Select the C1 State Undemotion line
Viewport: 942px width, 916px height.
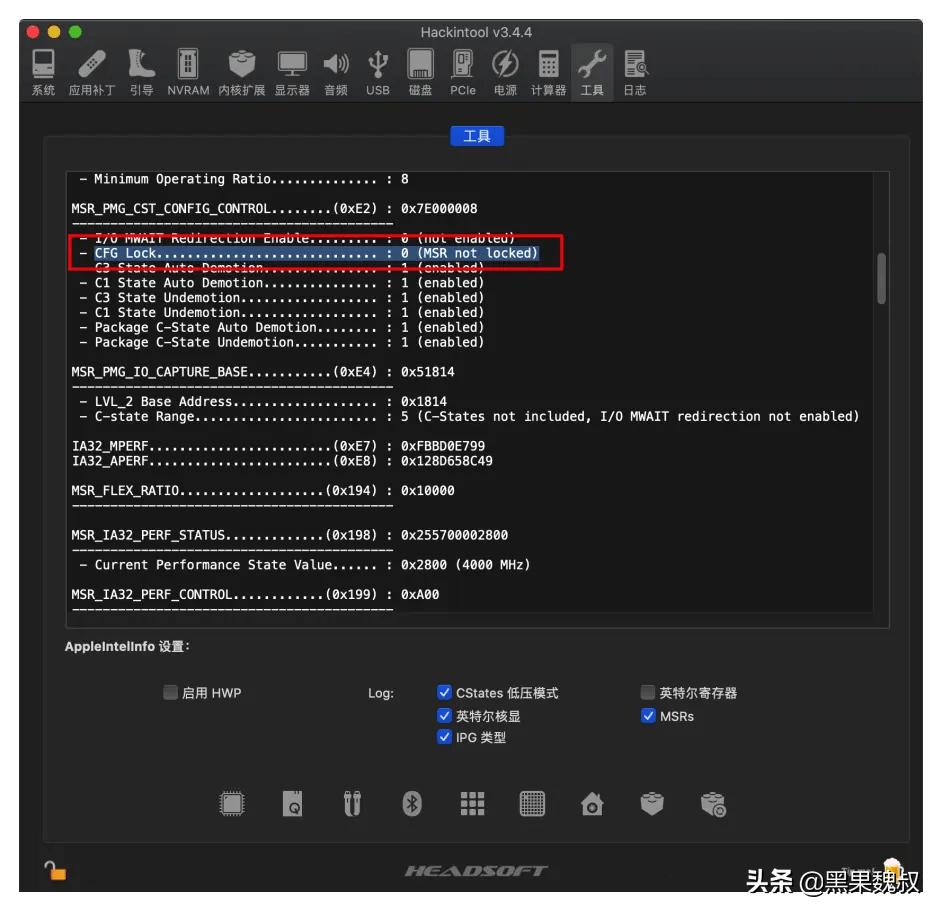(x=282, y=313)
